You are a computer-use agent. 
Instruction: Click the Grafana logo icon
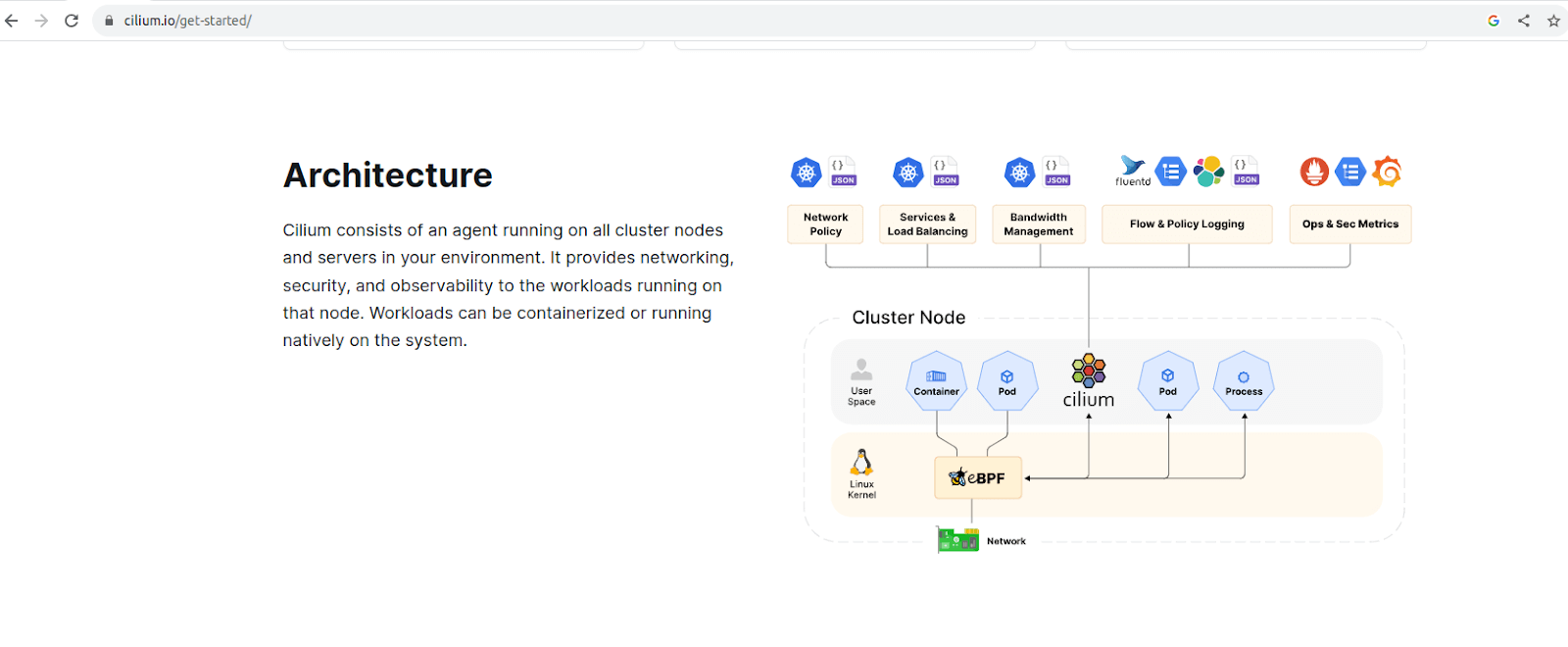(x=1387, y=172)
